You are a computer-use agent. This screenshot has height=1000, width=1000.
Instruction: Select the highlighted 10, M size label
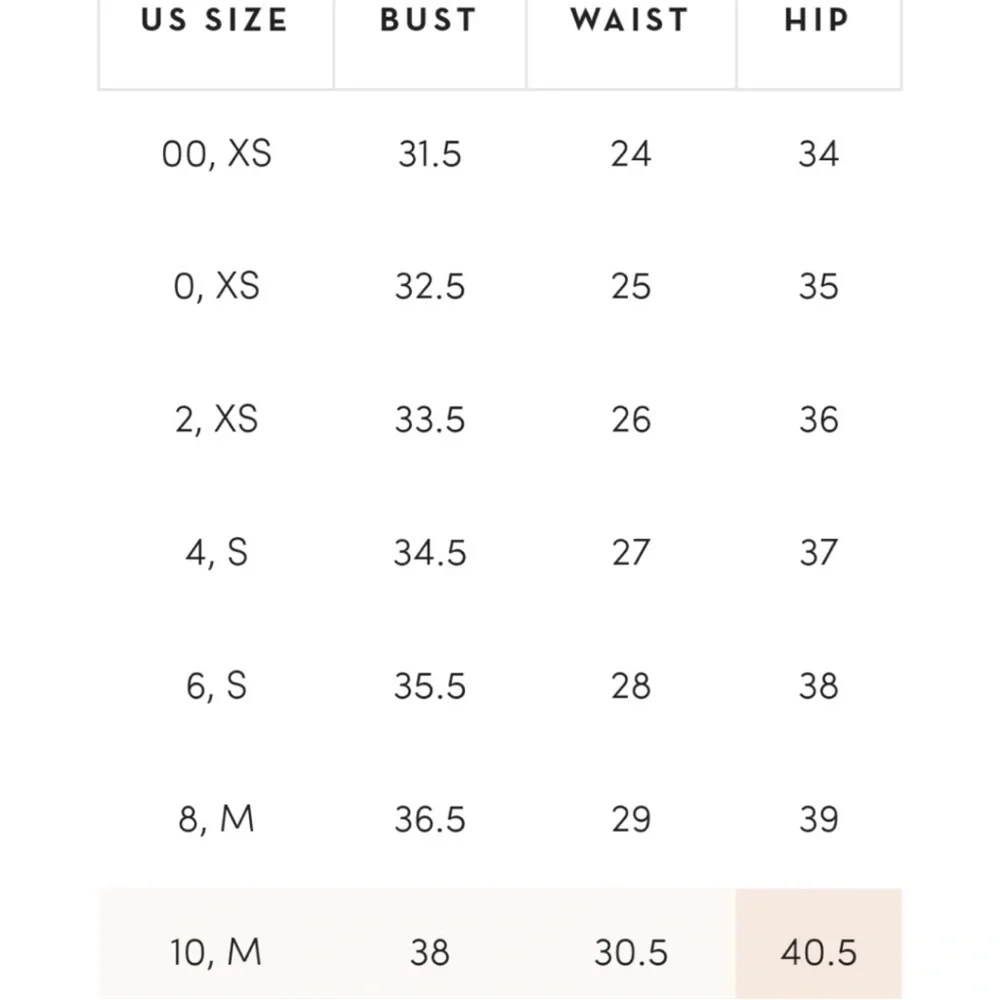point(216,952)
